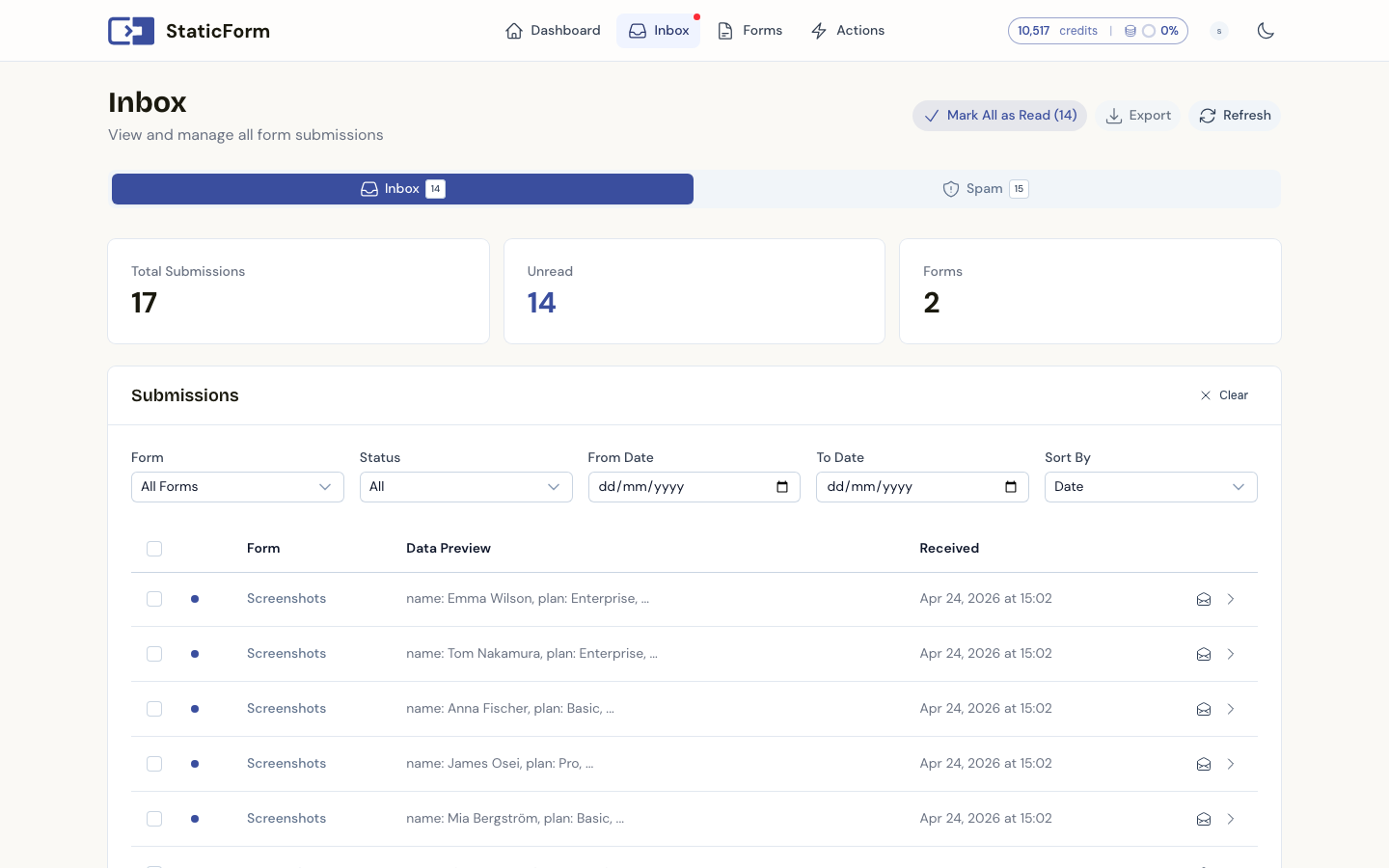
Task: Click the unread dot on James Osei row
Action: point(195,764)
